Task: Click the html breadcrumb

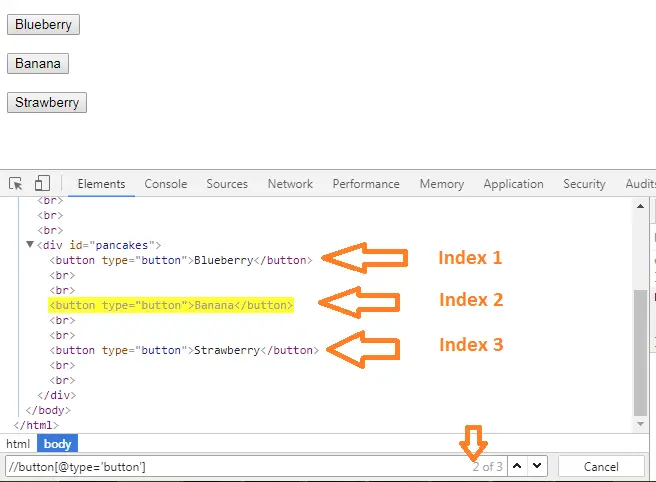Action: tap(18, 444)
